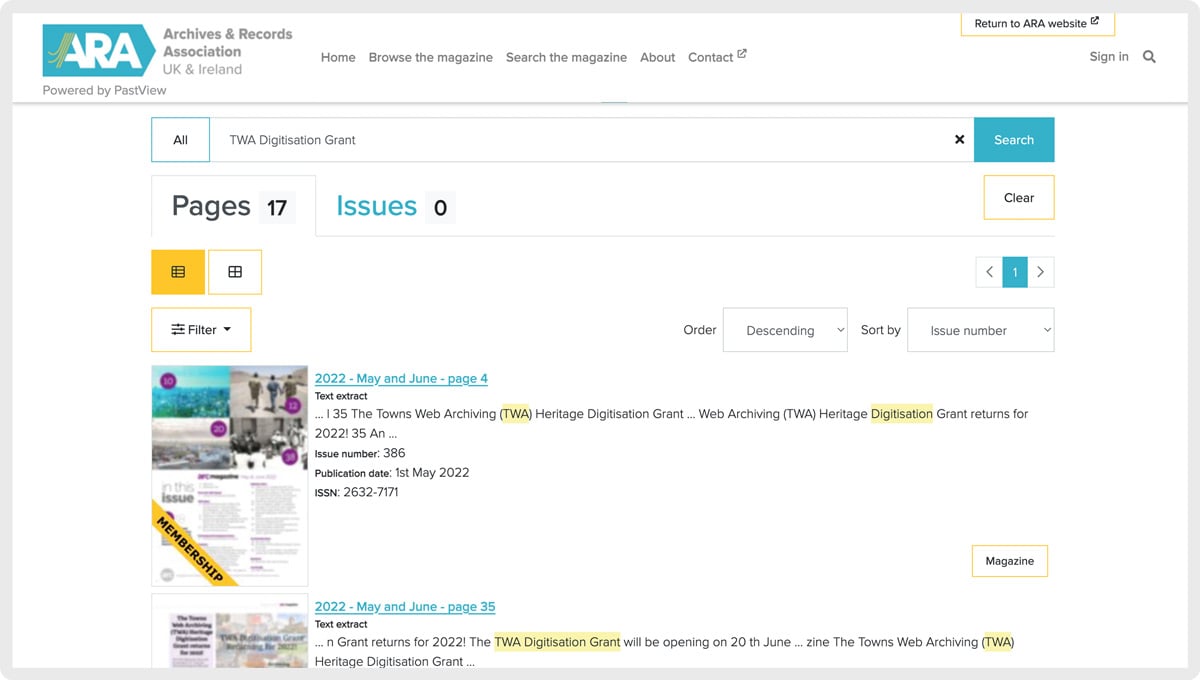Select the Pages results tab
Viewport: 1200px width, 680px height.
(x=233, y=206)
